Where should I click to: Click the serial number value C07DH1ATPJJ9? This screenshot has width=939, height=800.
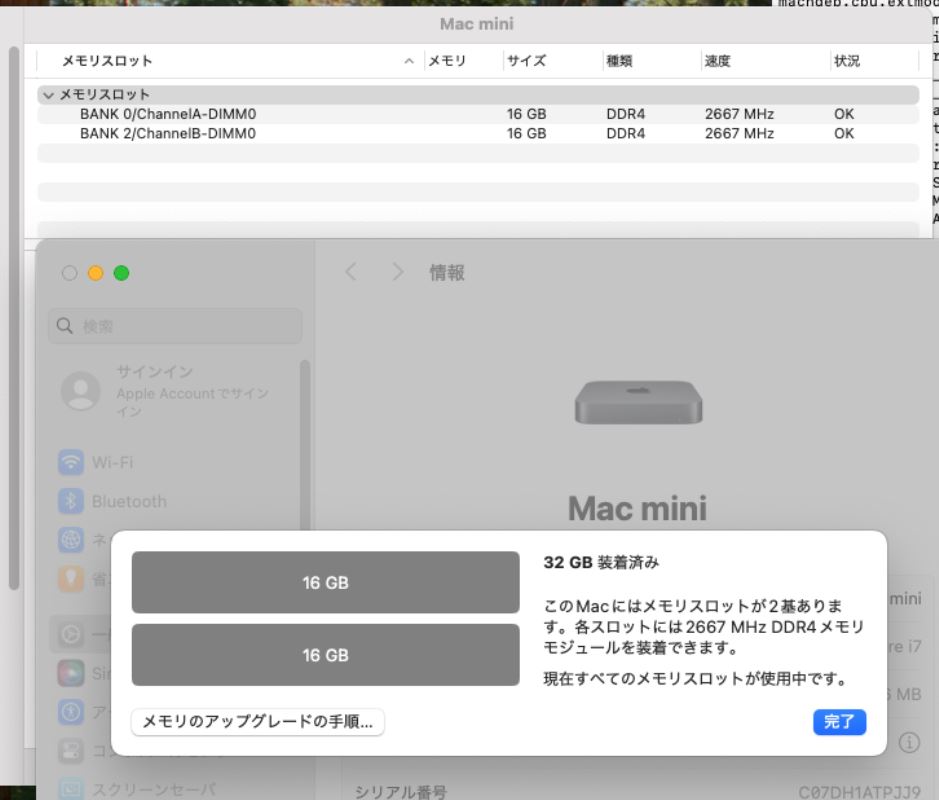pos(859,792)
